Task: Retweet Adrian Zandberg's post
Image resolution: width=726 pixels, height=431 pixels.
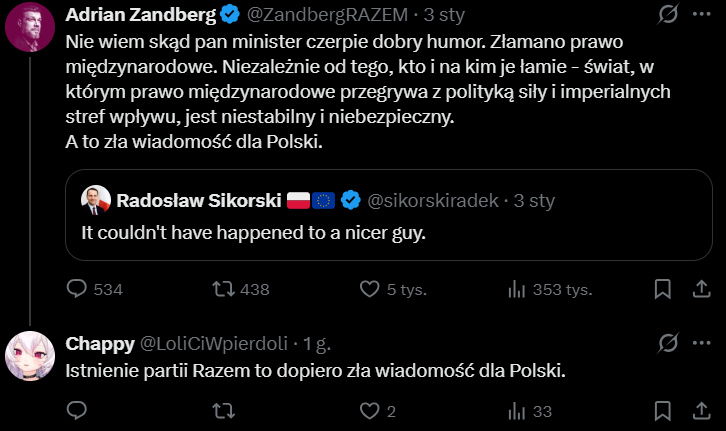Action: 226,289
